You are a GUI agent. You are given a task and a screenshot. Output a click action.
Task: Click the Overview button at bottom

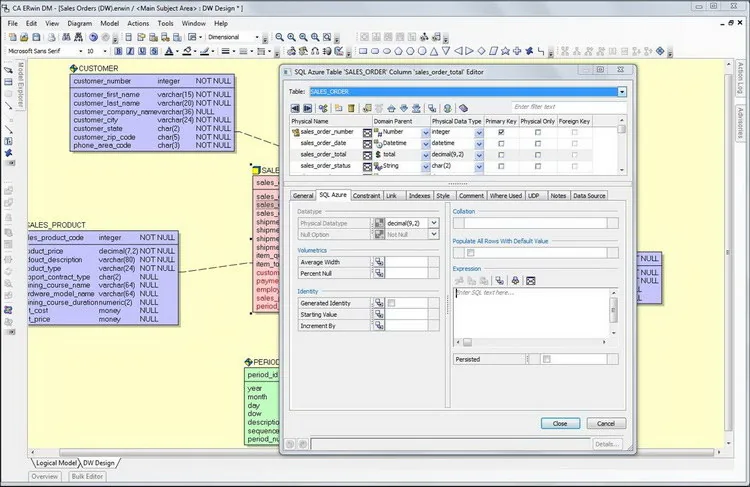tap(45, 476)
